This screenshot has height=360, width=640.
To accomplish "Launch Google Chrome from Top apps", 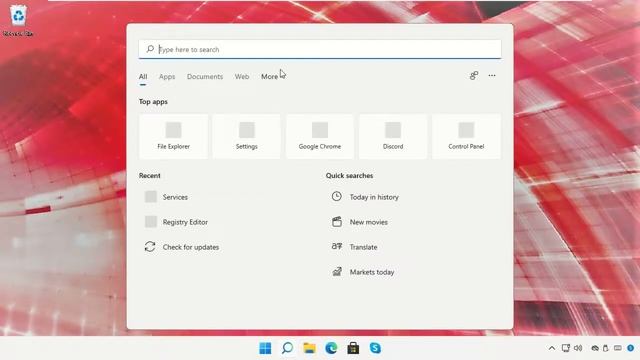I will point(320,136).
